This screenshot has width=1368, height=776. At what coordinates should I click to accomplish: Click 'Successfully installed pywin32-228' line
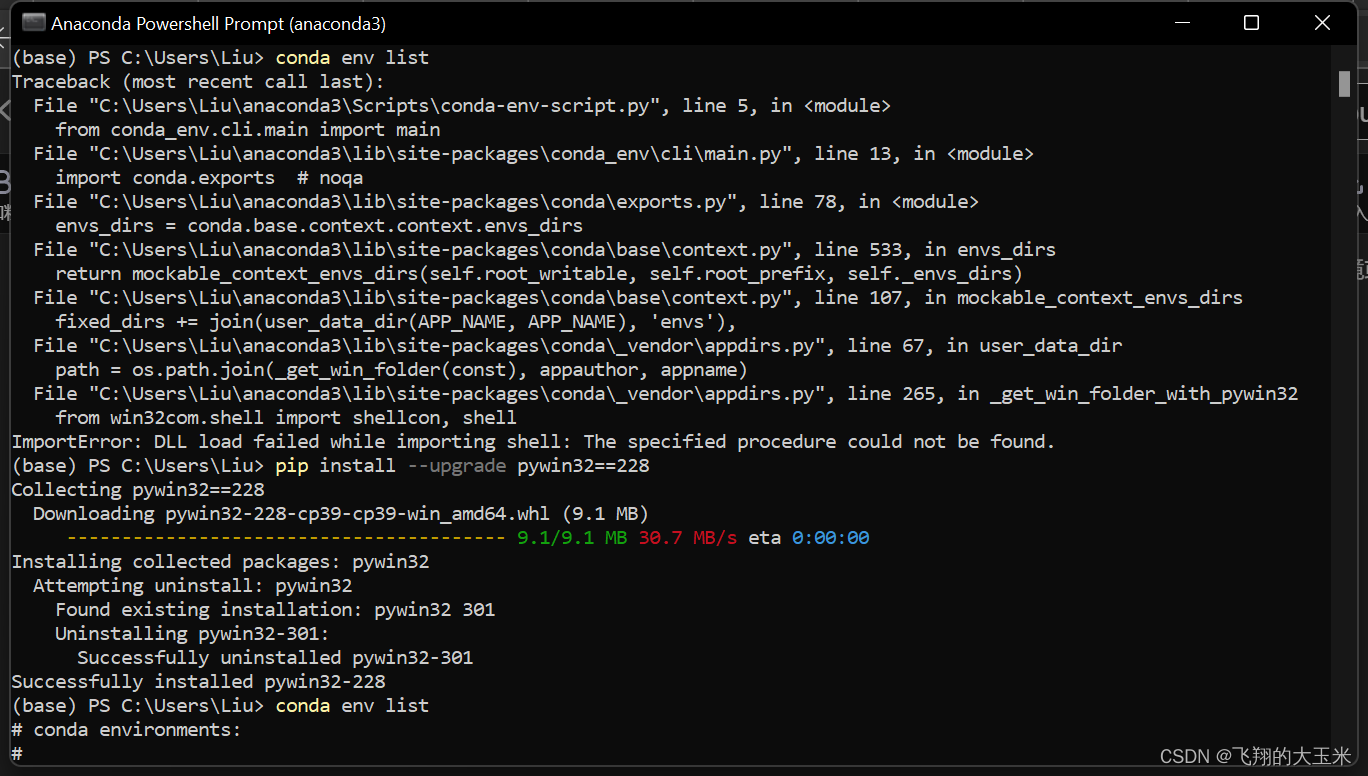click(x=198, y=681)
